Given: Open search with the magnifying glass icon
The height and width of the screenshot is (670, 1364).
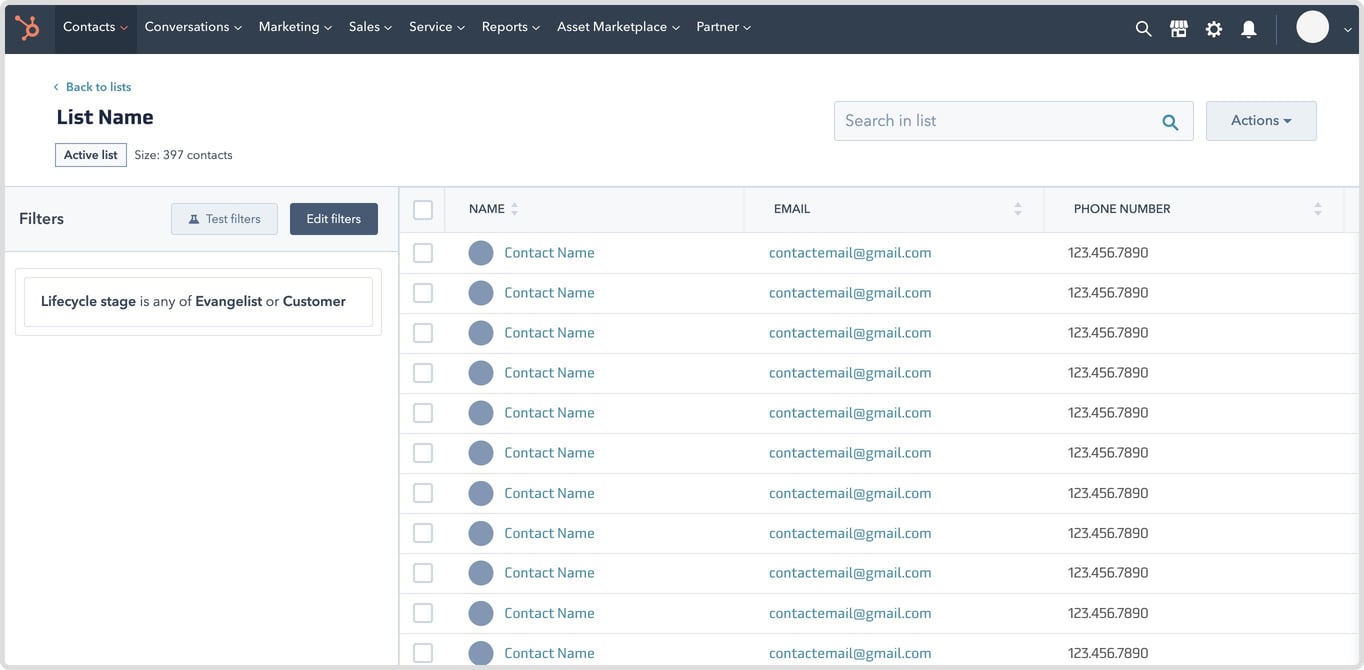Looking at the screenshot, I should click(1143, 28).
